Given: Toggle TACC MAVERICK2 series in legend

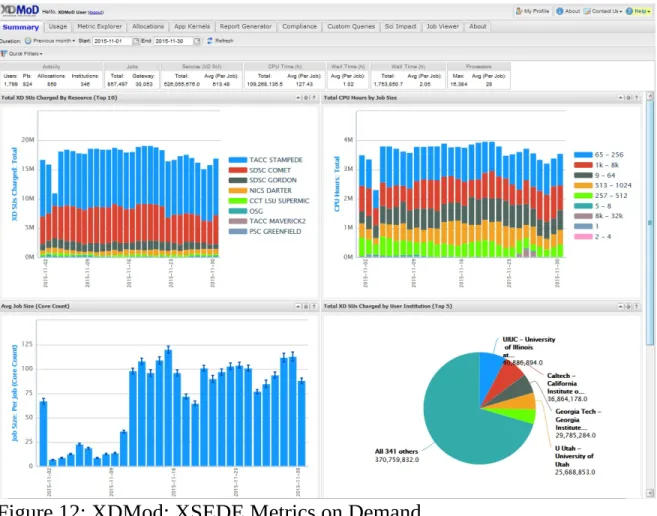Looking at the screenshot, I should [x=267, y=221].
